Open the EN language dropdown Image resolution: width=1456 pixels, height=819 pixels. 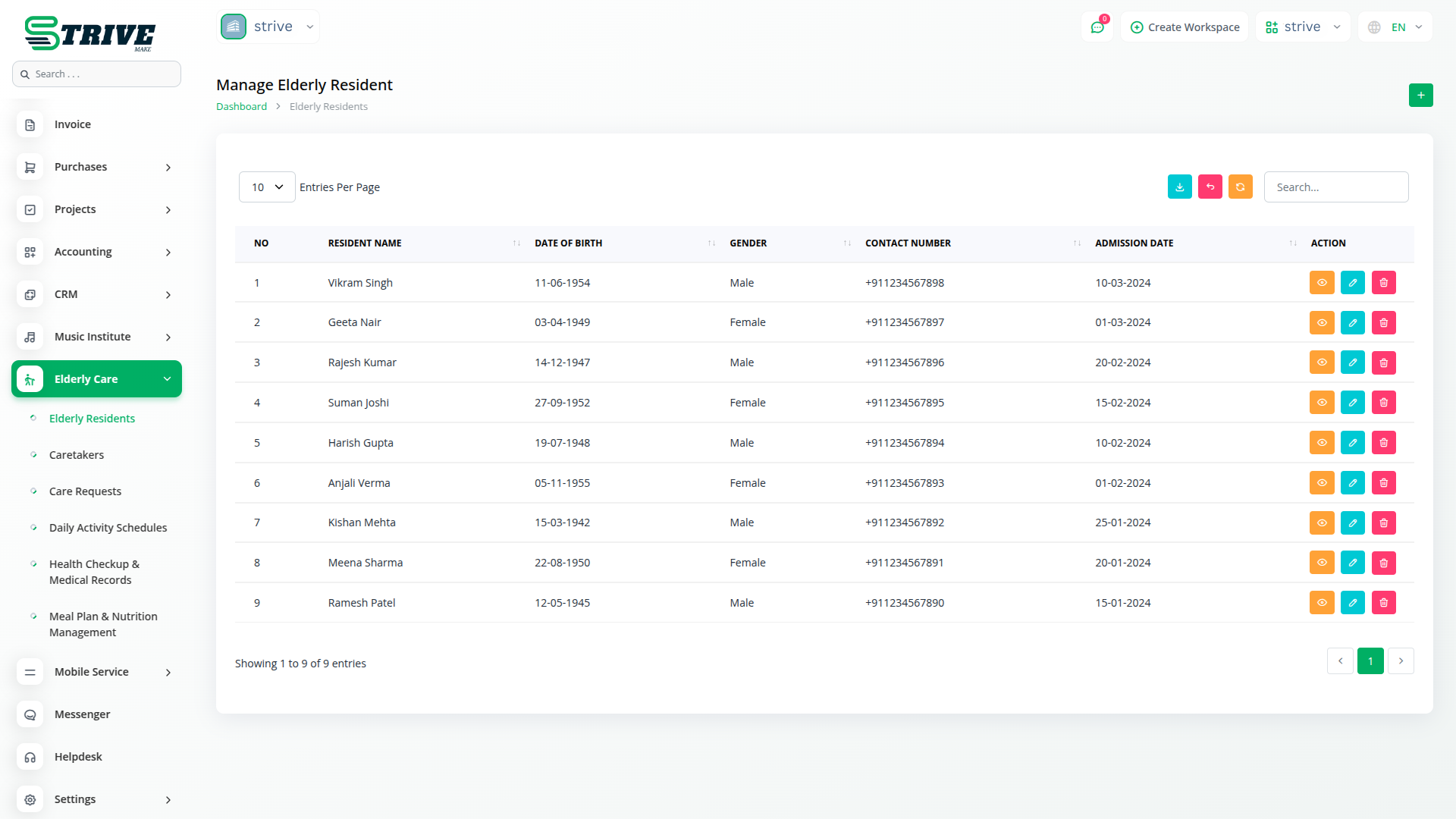point(1396,27)
